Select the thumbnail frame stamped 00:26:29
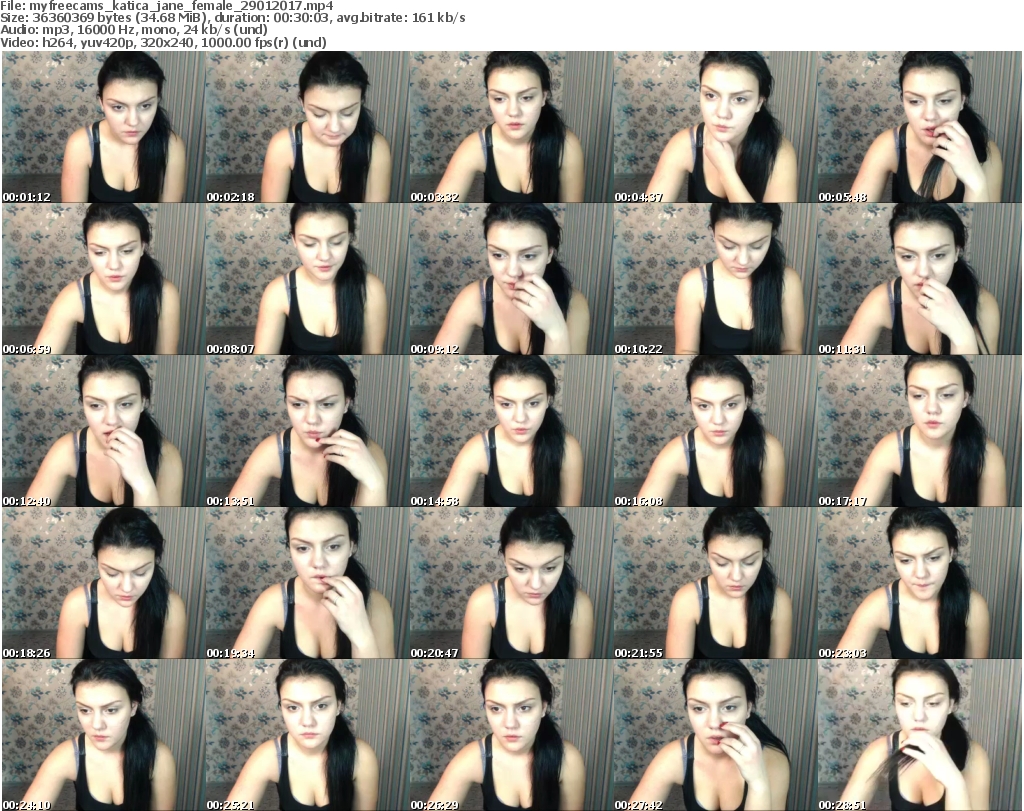 [511, 735]
